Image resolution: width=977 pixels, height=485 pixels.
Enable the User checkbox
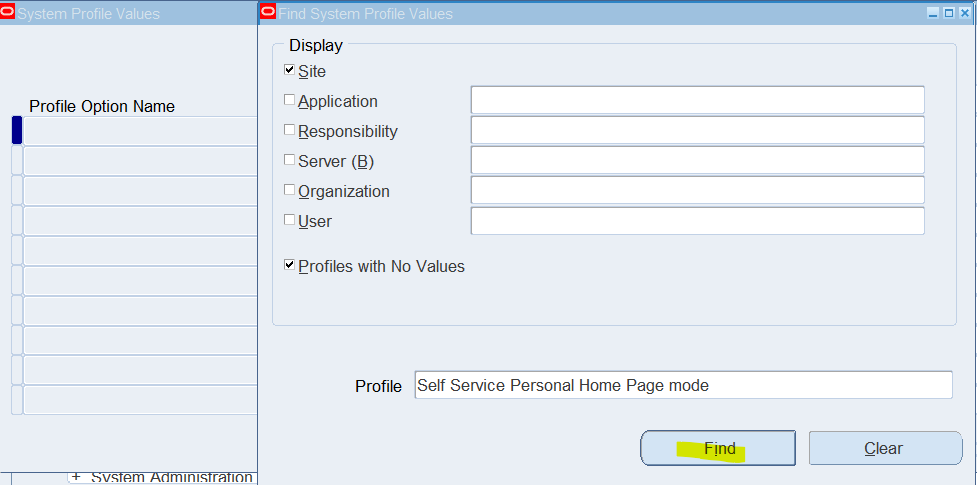[x=289, y=219]
